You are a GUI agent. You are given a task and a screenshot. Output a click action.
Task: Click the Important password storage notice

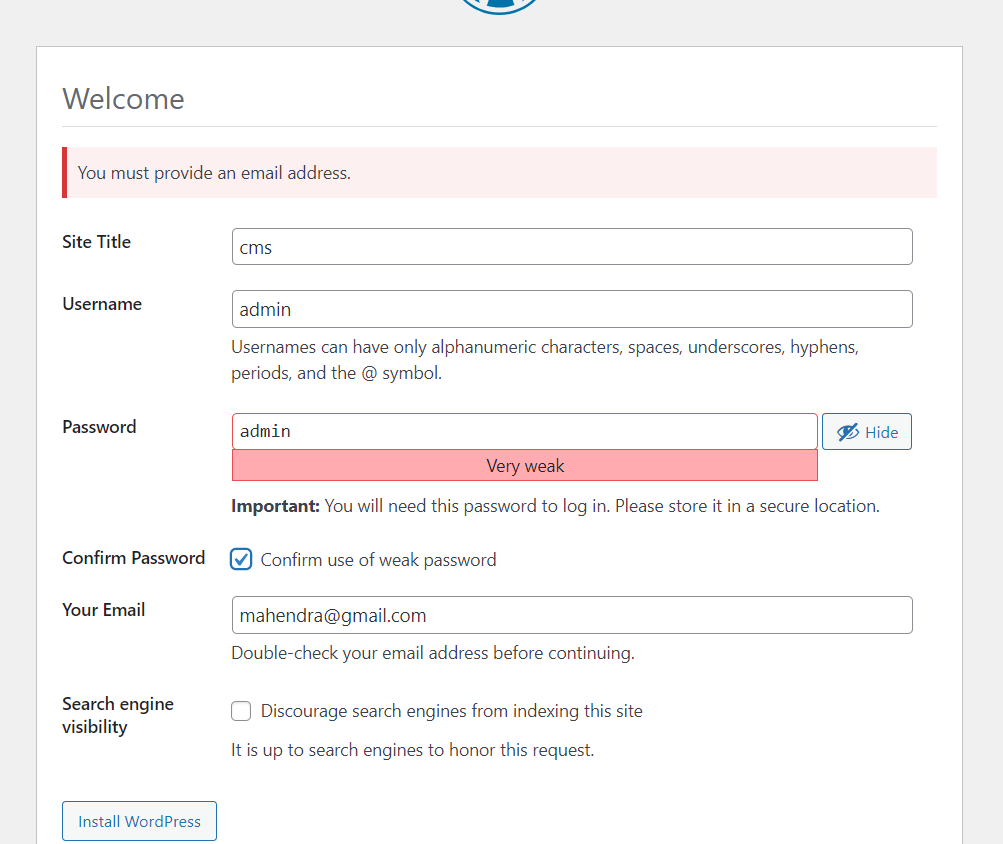tap(555, 506)
